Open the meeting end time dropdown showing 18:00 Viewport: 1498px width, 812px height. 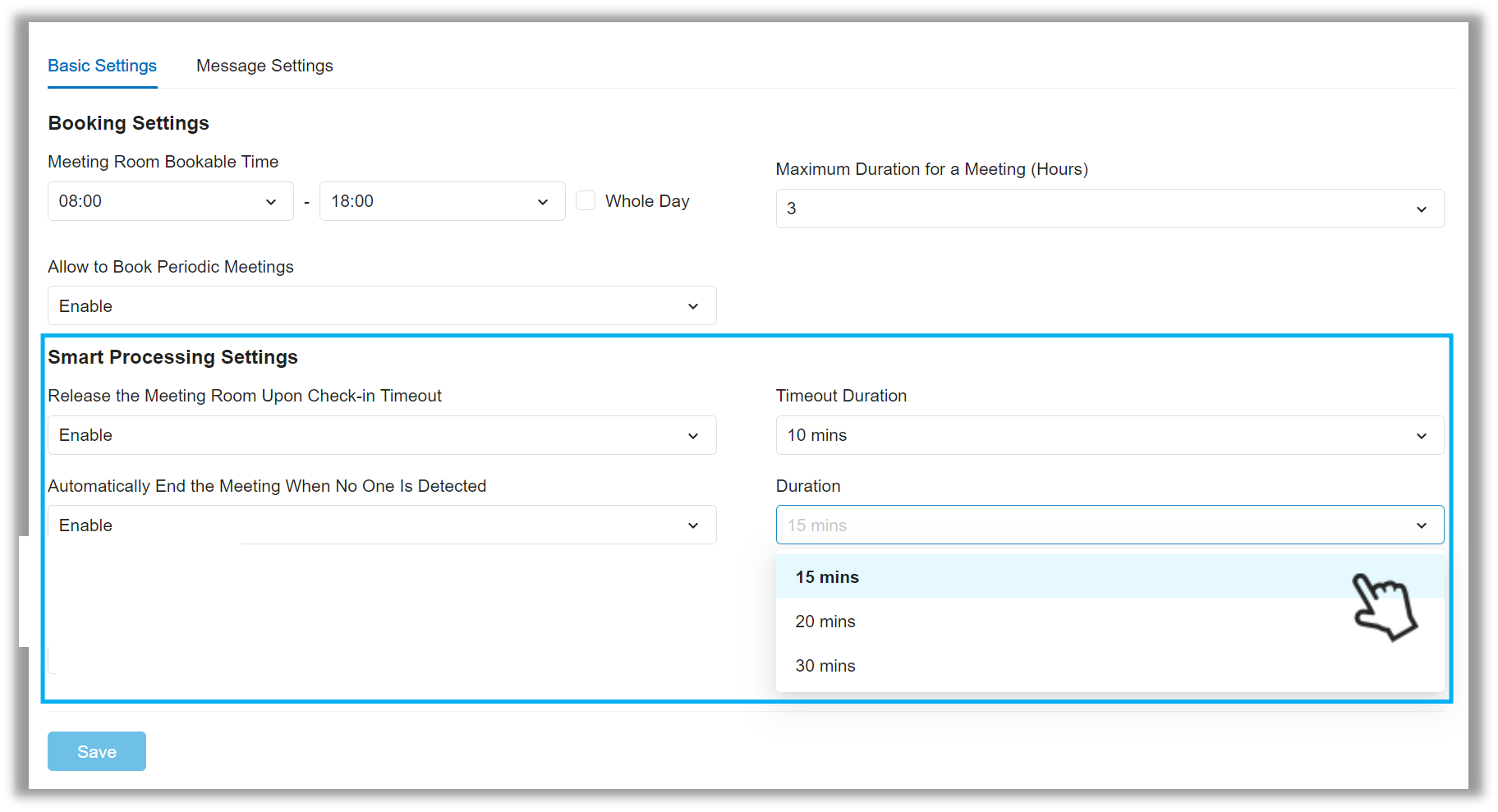(x=442, y=201)
